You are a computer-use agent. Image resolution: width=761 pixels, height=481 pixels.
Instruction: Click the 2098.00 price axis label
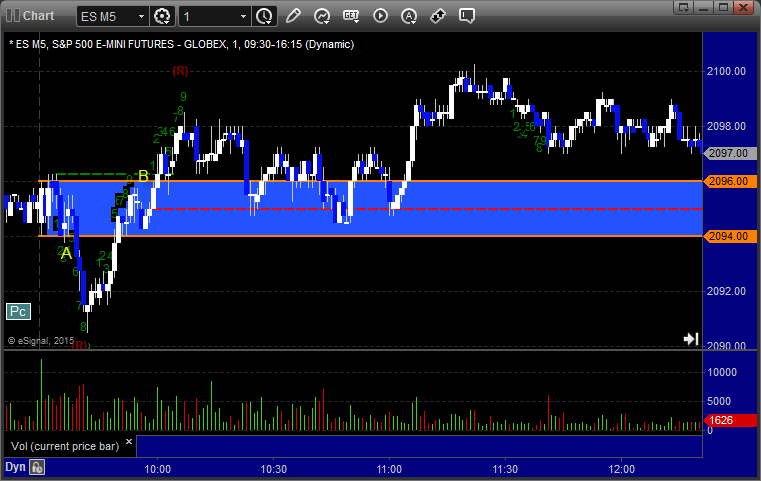pyautogui.click(x=727, y=126)
